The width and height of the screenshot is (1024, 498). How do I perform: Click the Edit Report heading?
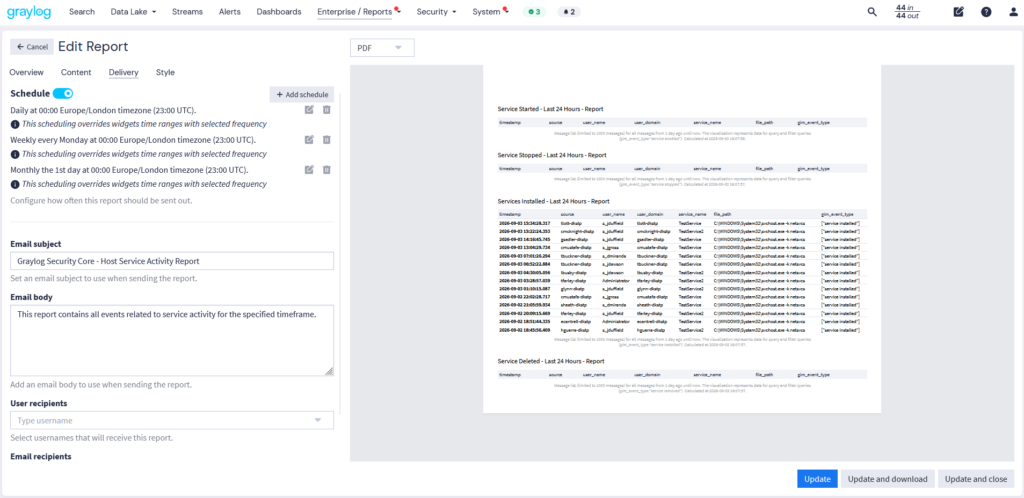[93, 46]
